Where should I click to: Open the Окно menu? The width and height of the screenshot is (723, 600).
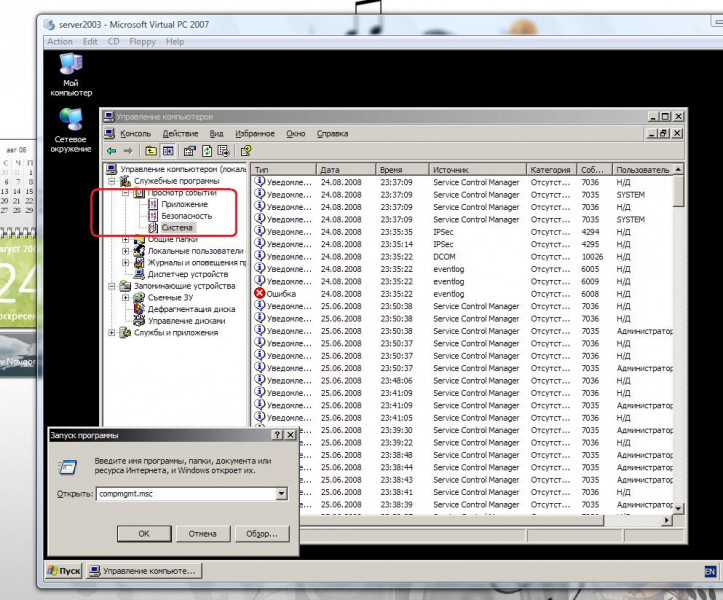pos(296,134)
